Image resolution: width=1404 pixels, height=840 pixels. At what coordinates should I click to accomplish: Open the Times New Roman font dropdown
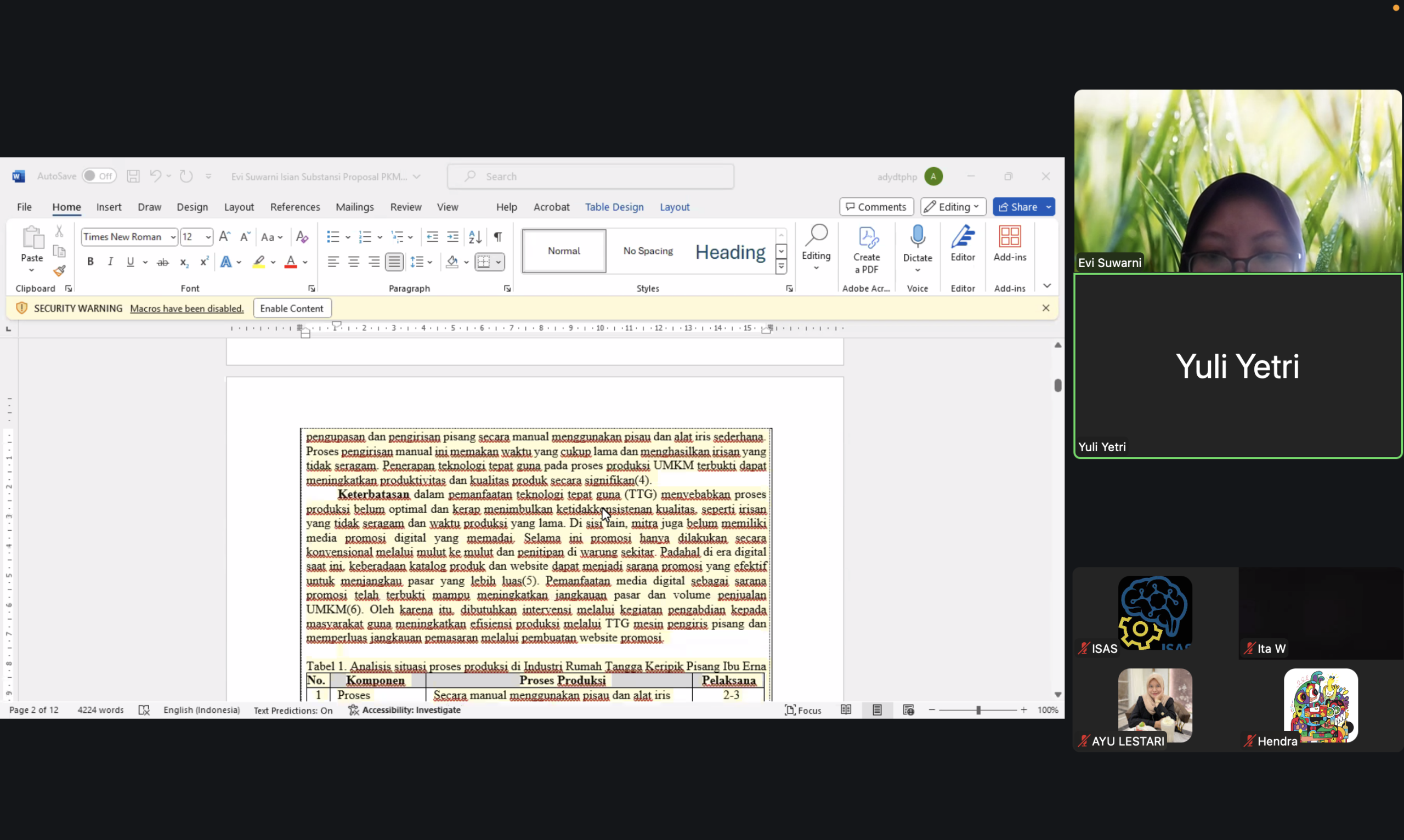coord(173,237)
